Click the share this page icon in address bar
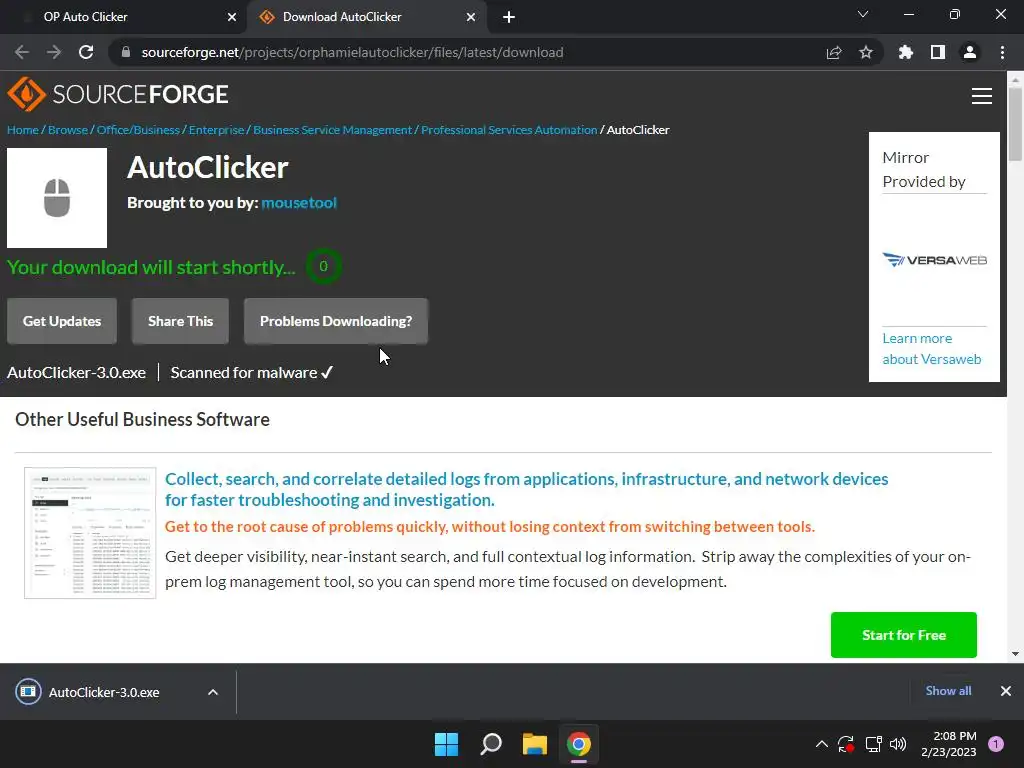This screenshot has width=1024, height=768. point(834,52)
